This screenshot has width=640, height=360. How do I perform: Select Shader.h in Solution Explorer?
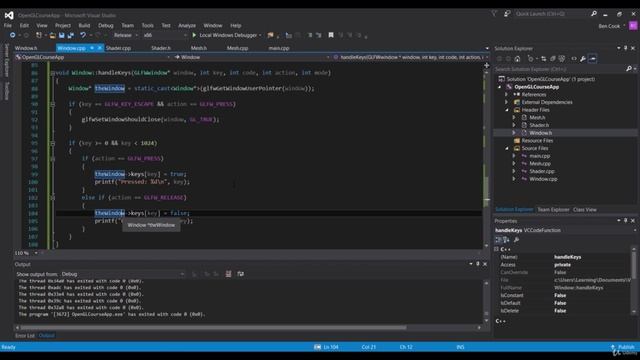[539, 125]
